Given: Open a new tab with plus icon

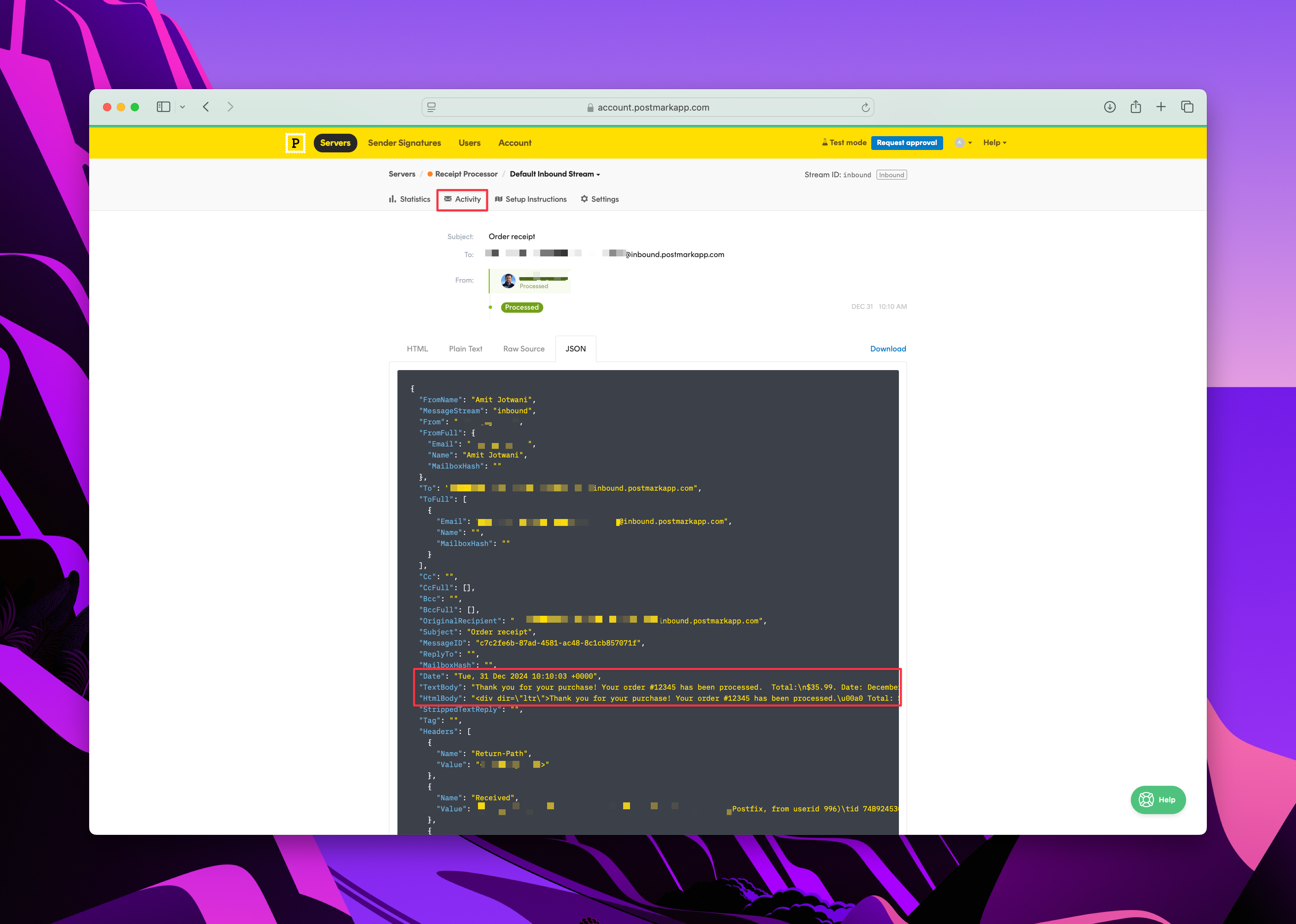Looking at the screenshot, I should 1161,107.
